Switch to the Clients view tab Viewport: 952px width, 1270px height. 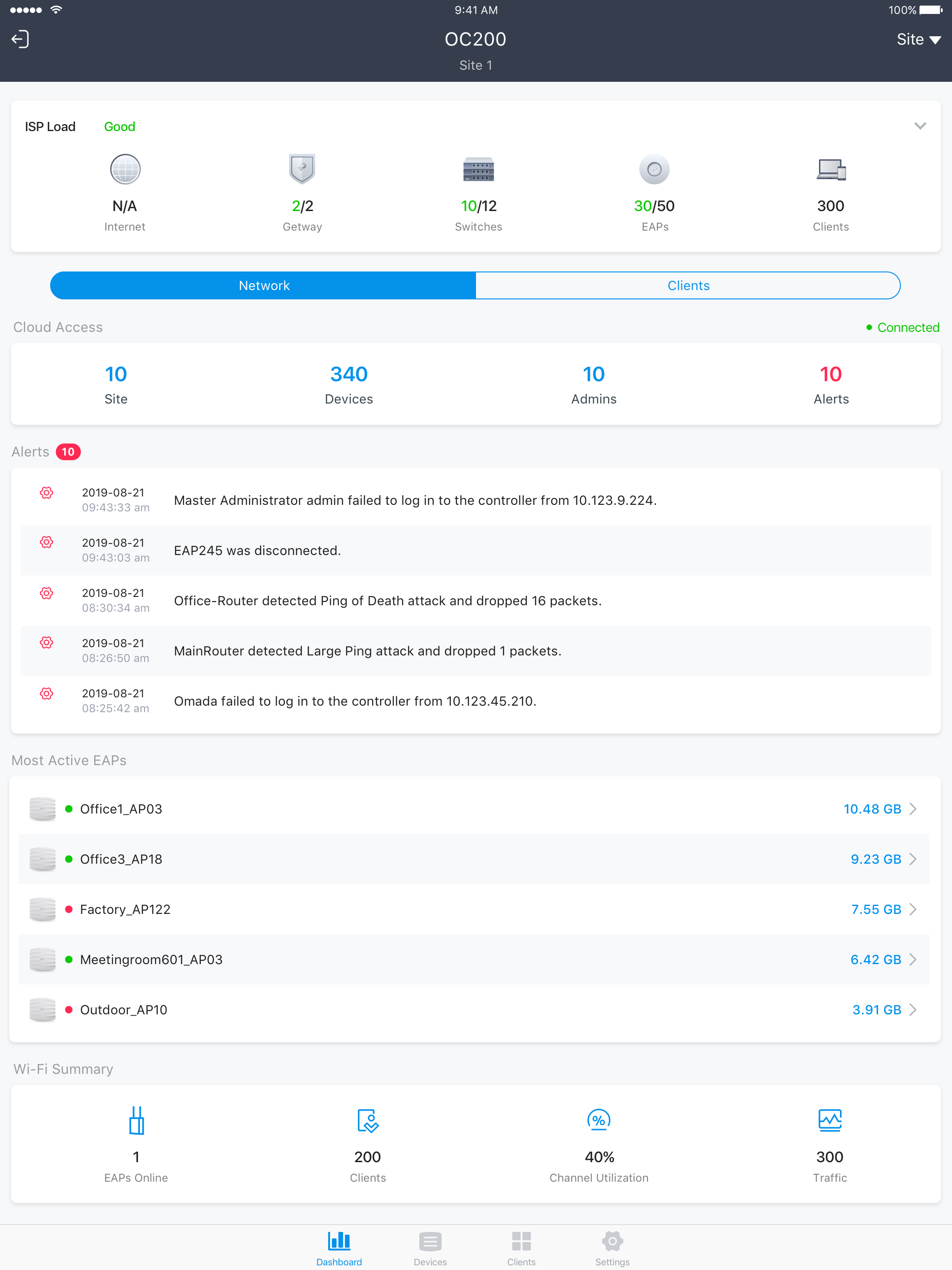pos(688,285)
